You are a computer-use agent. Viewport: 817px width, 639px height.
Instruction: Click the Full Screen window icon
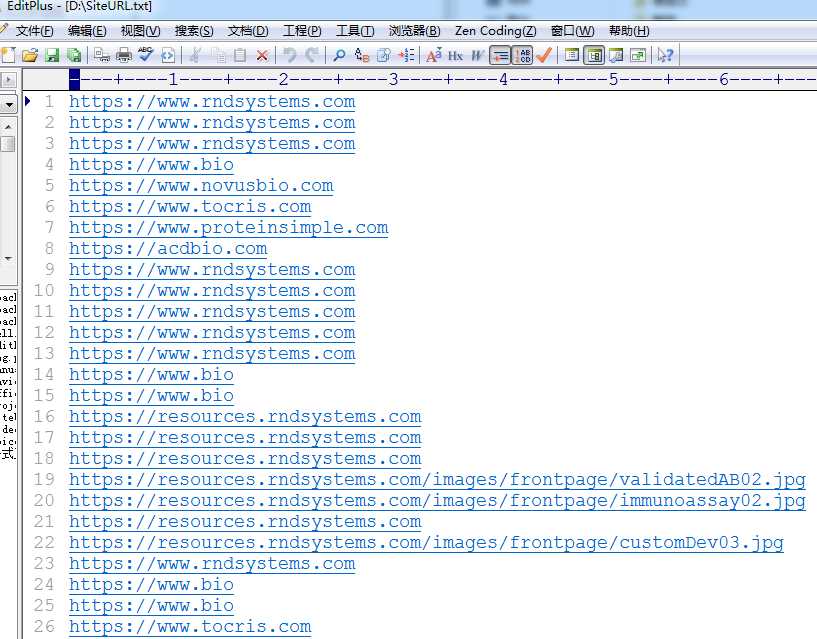pos(638,55)
